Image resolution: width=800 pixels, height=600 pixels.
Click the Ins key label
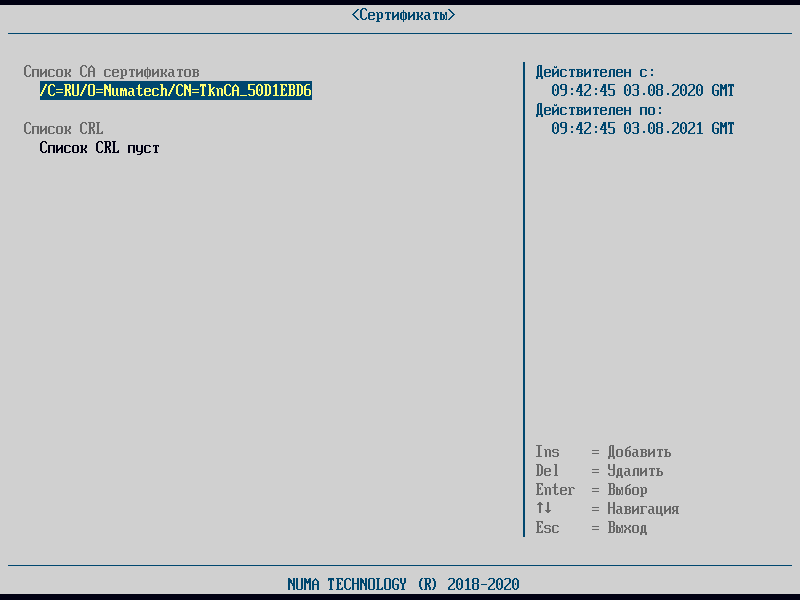pyautogui.click(x=547, y=452)
